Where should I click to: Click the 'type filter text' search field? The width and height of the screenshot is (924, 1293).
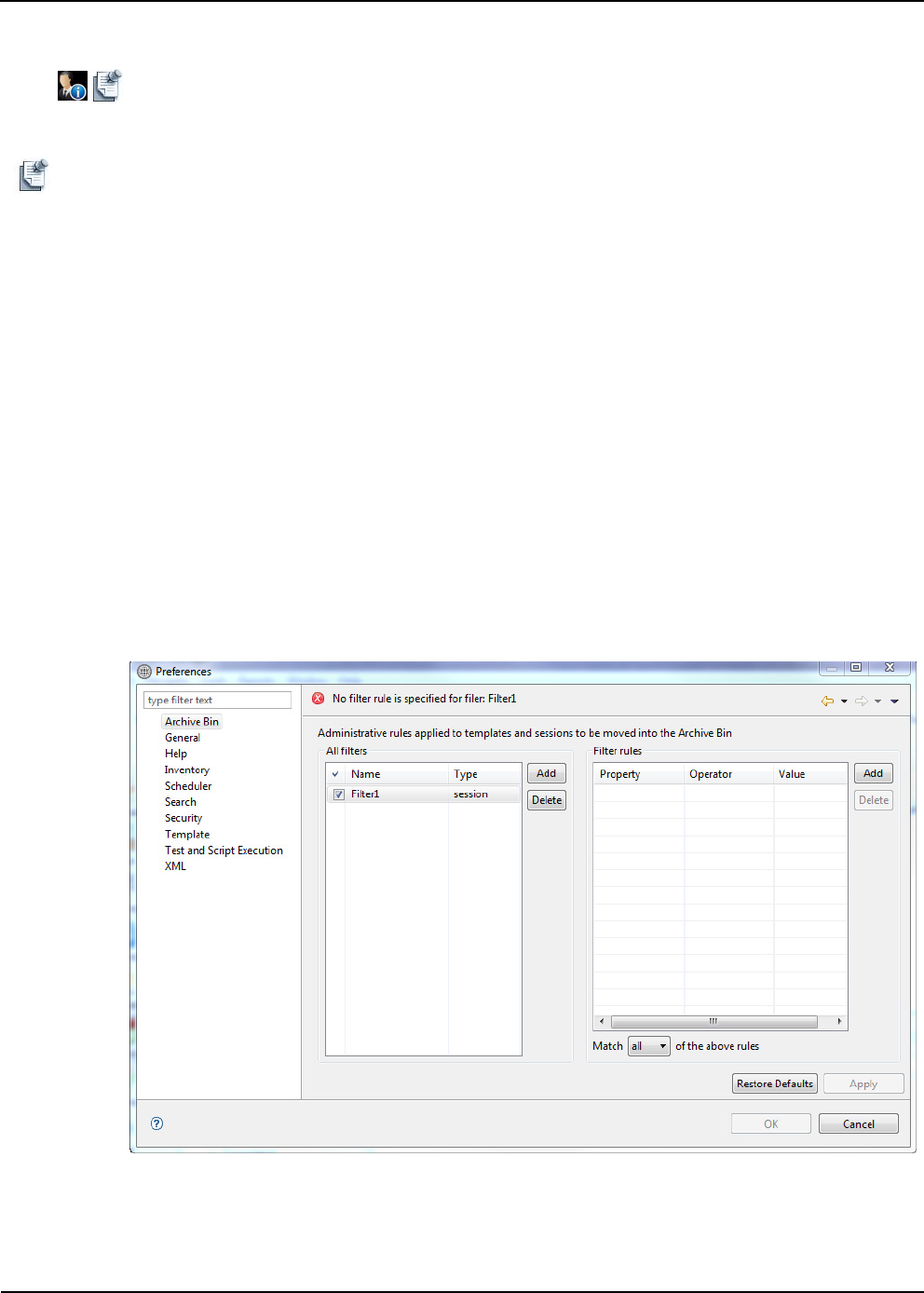point(218,700)
